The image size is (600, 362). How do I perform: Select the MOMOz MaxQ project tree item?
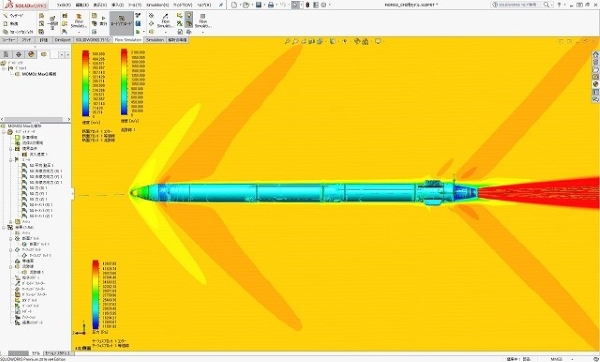[39, 74]
